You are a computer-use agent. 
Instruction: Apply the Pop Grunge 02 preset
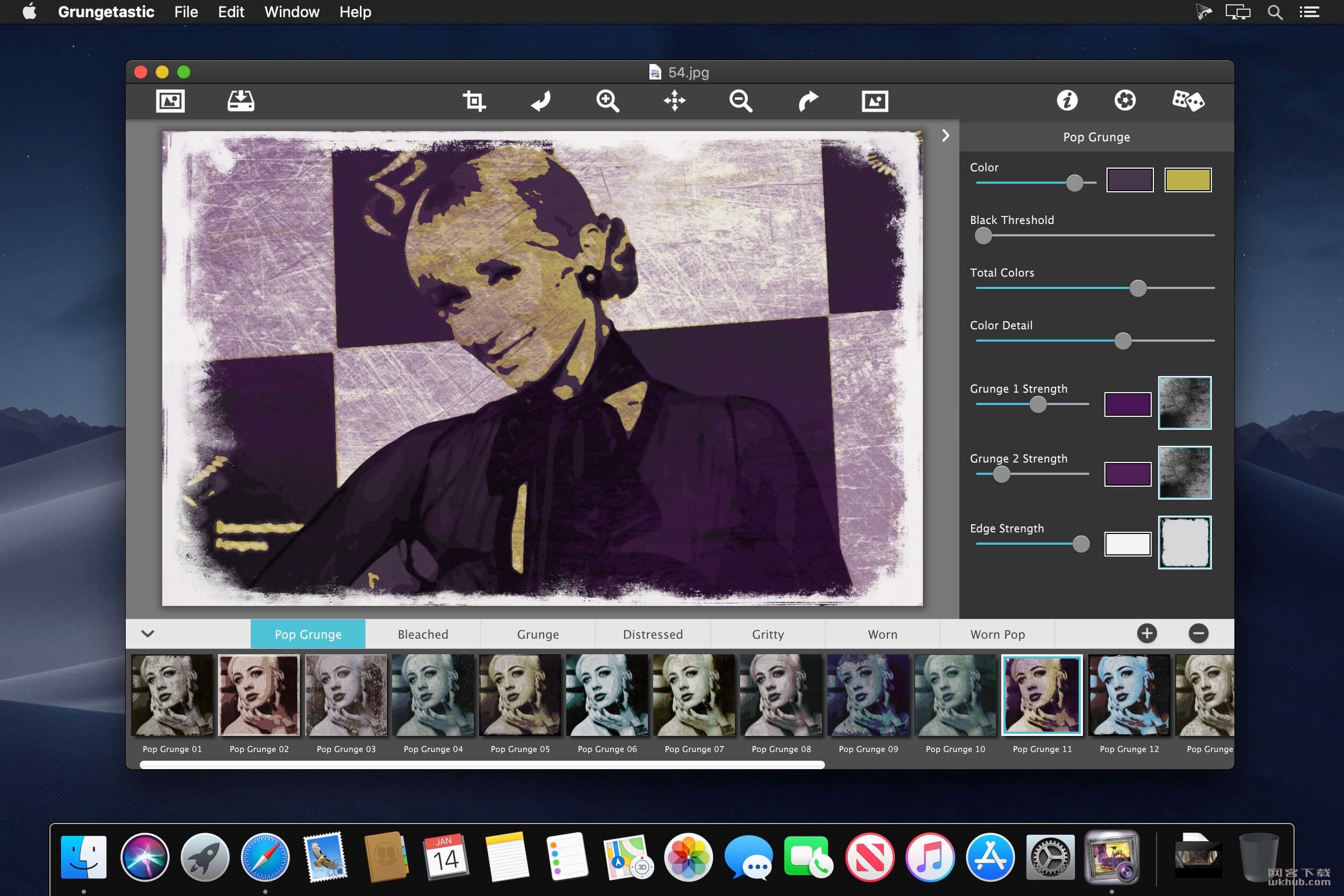(x=259, y=695)
